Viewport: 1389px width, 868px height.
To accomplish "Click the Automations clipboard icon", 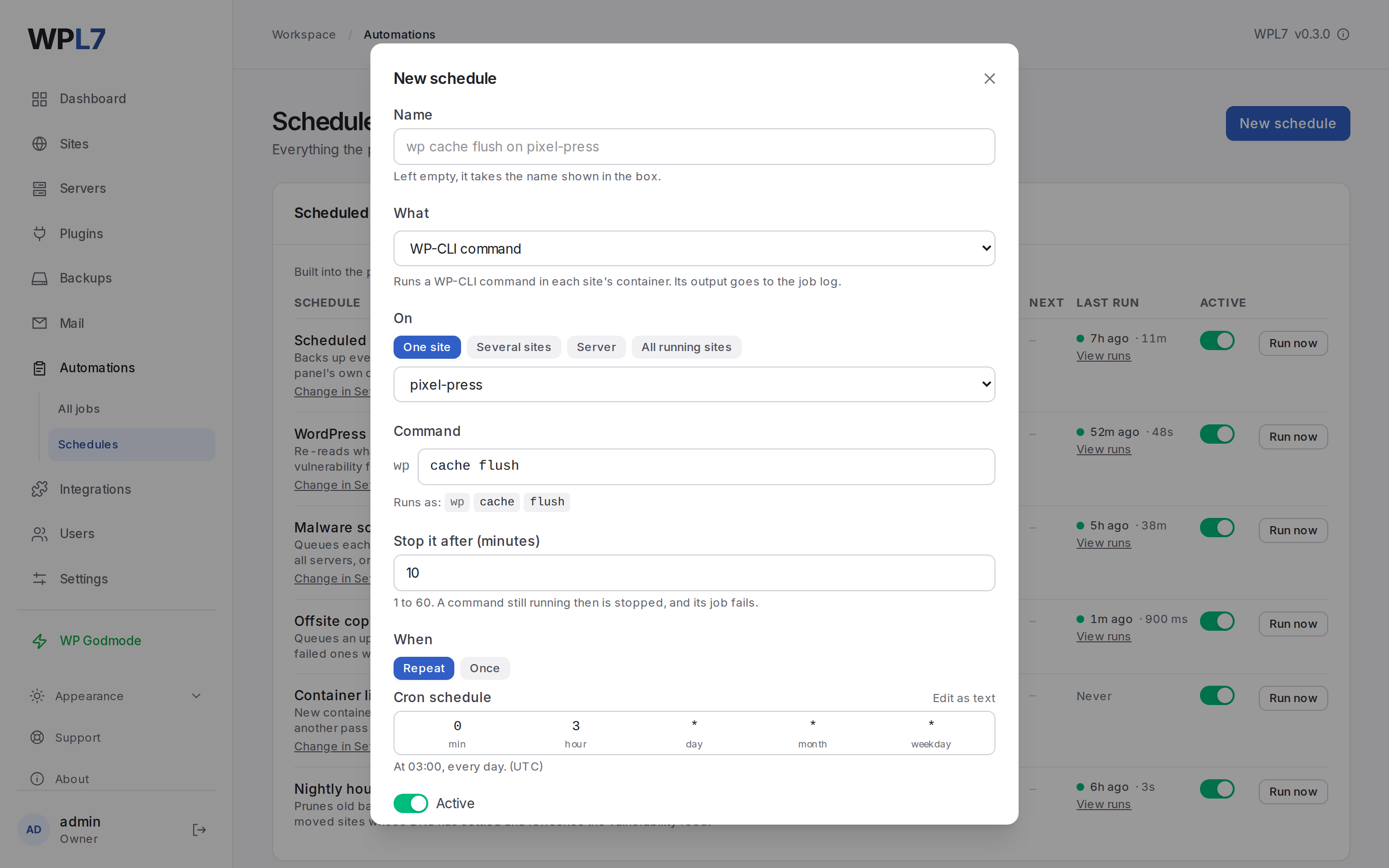I will click(39, 368).
